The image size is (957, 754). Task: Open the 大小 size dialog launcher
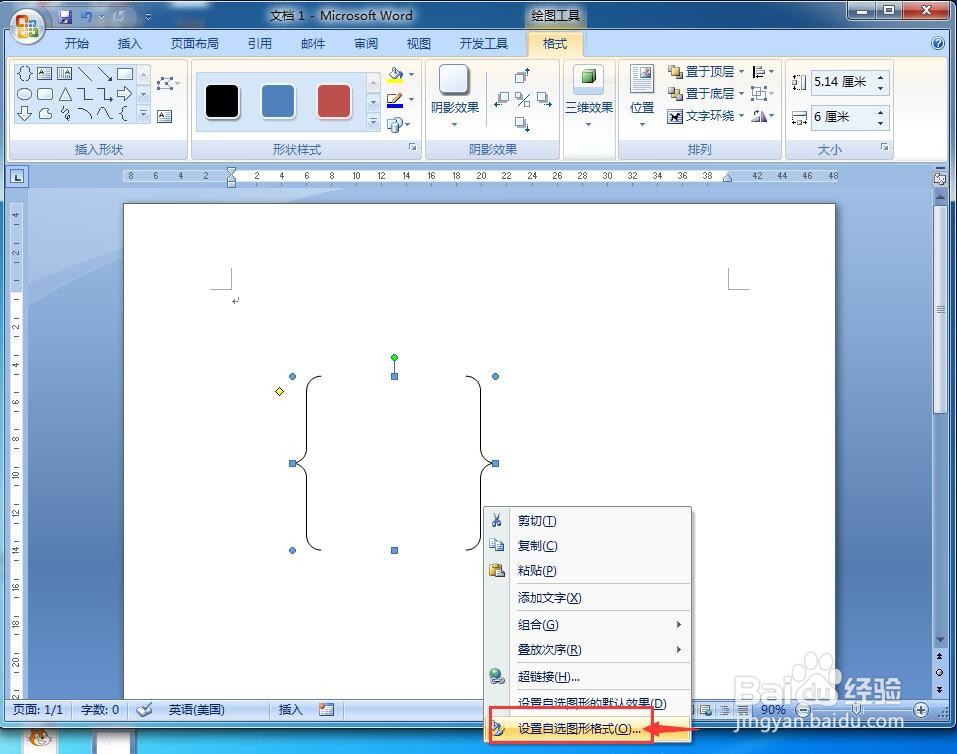tap(884, 147)
